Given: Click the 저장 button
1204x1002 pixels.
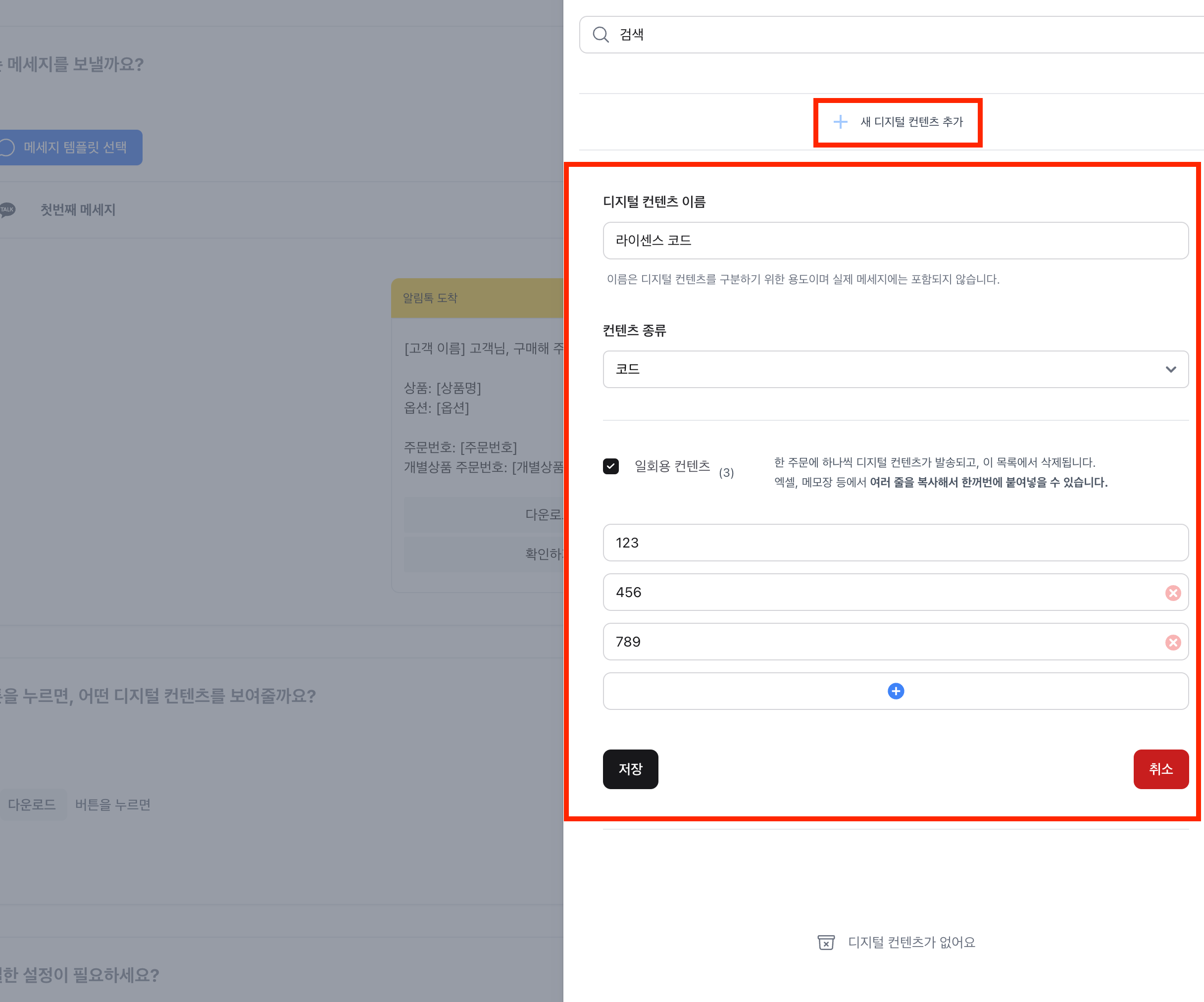Looking at the screenshot, I should coord(630,769).
